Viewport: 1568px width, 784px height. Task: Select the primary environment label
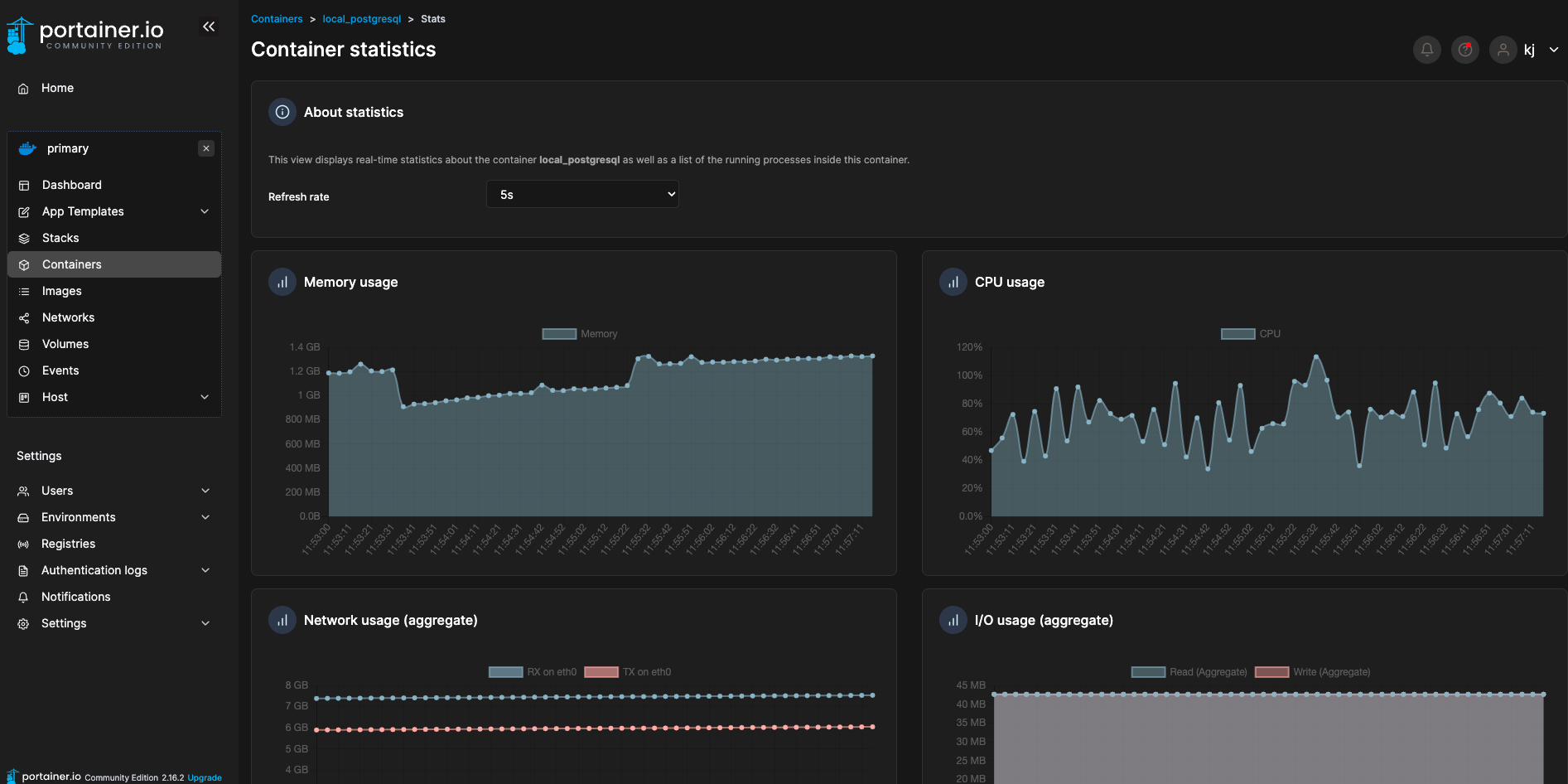(x=68, y=148)
